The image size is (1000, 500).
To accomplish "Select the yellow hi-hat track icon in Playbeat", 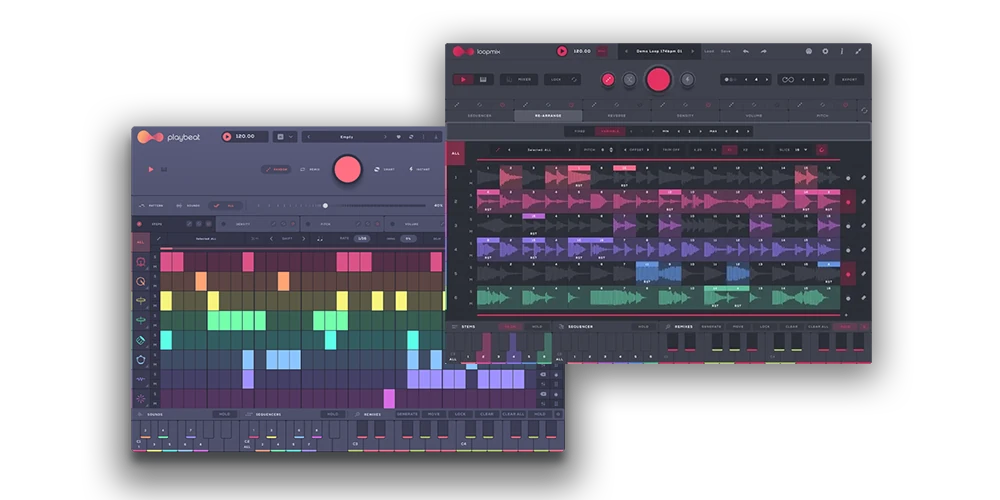I will [141, 300].
